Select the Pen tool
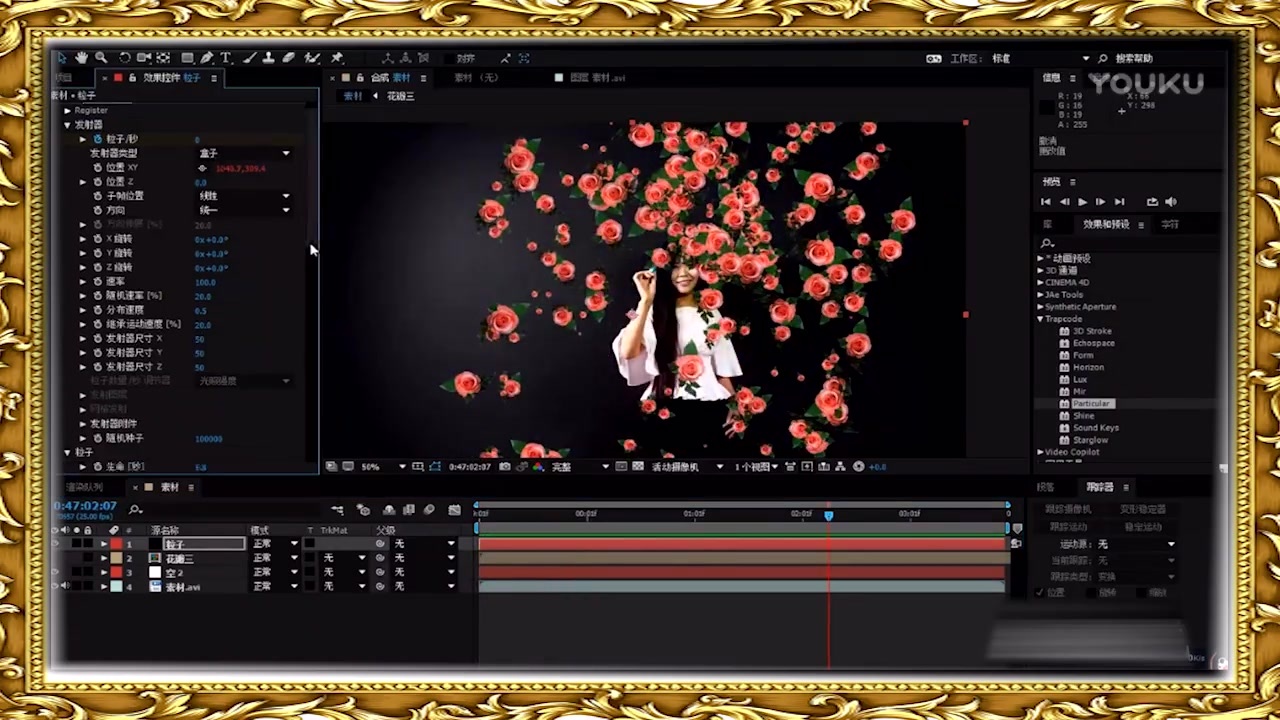 pos(206,58)
